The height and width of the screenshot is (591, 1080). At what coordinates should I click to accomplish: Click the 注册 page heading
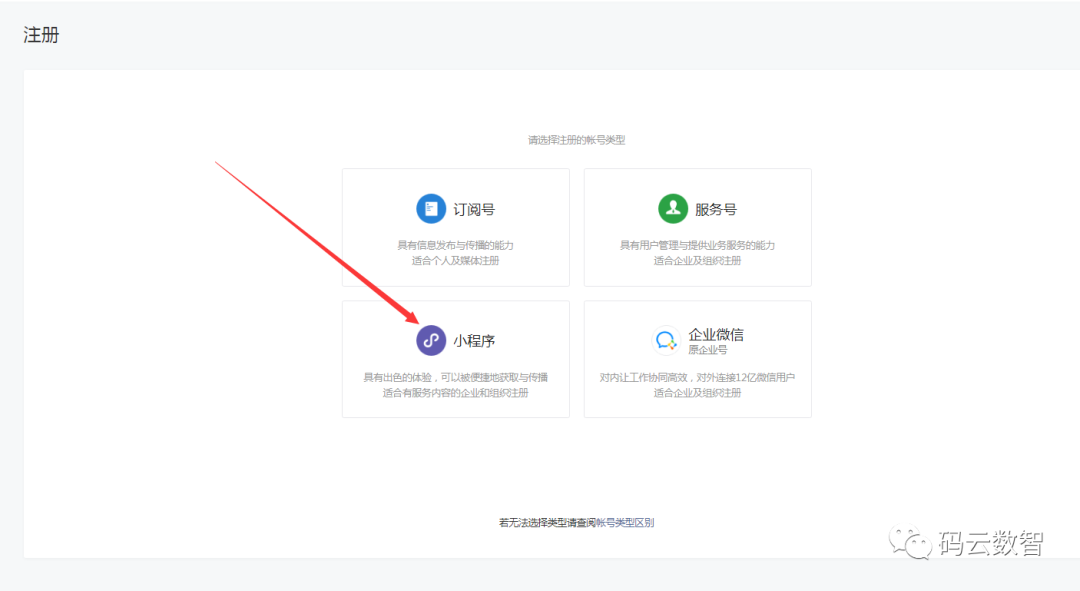(x=41, y=34)
